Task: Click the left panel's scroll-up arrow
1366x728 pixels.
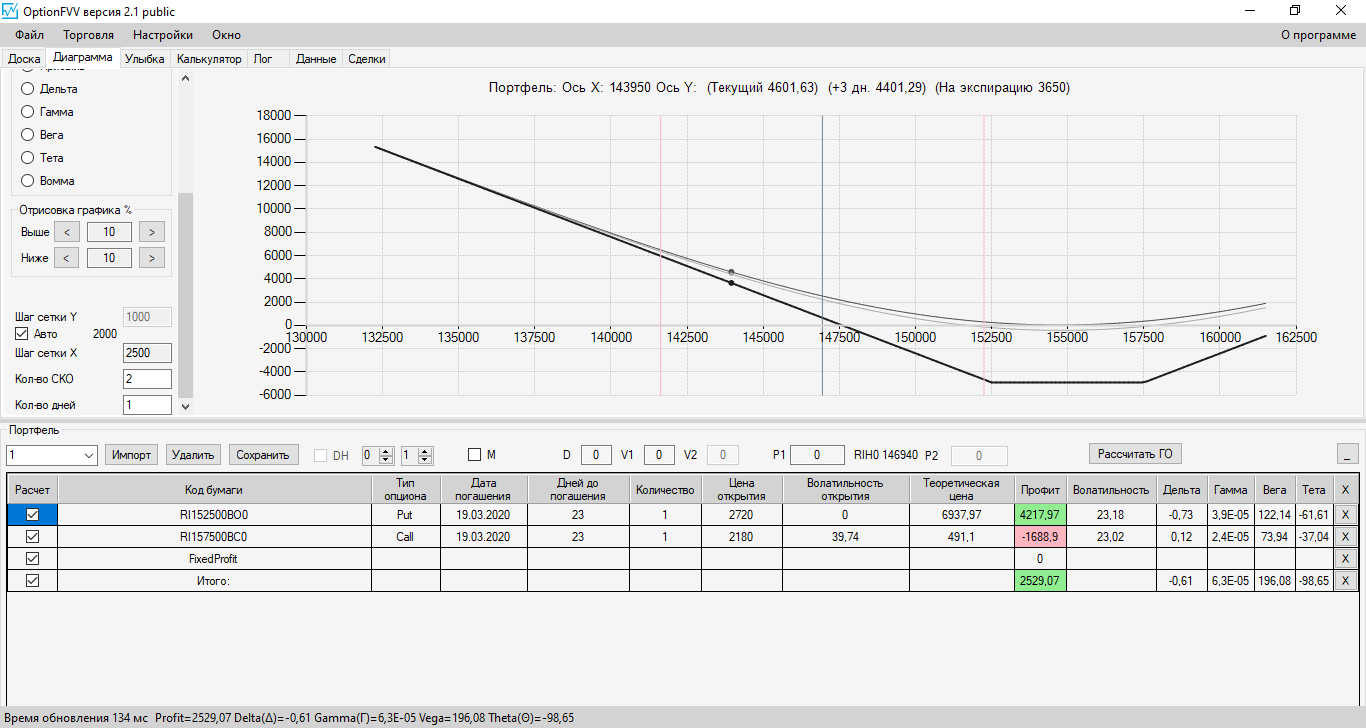Action: pyautogui.click(x=185, y=79)
